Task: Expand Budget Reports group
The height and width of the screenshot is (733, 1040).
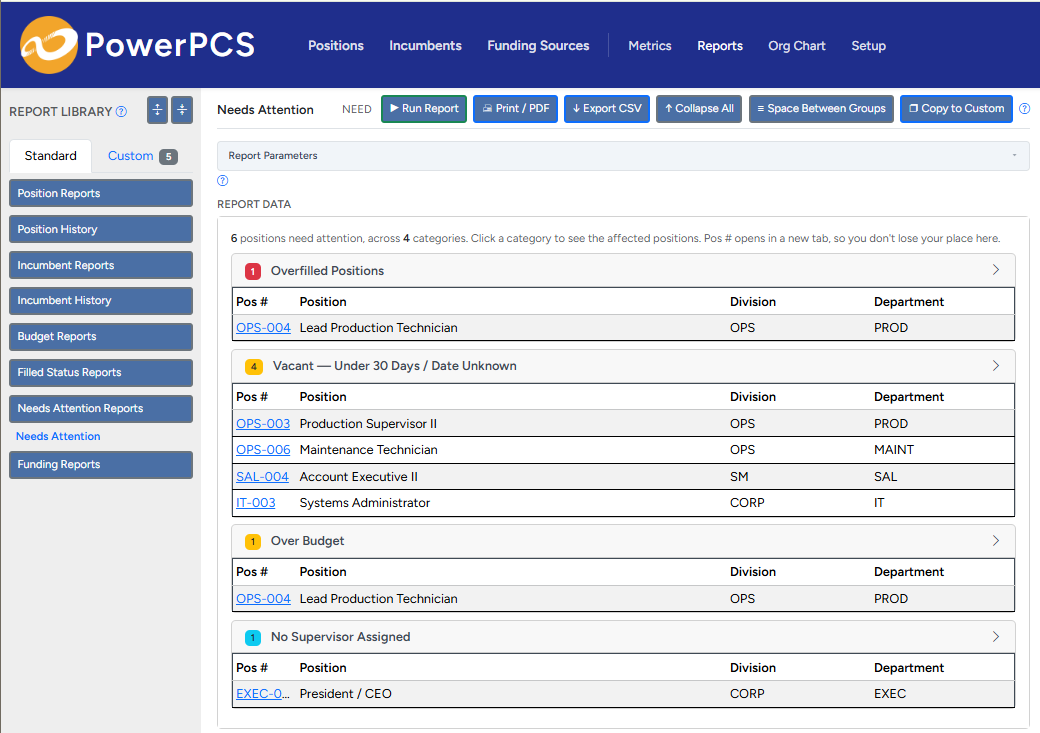Action: (x=101, y=336)
